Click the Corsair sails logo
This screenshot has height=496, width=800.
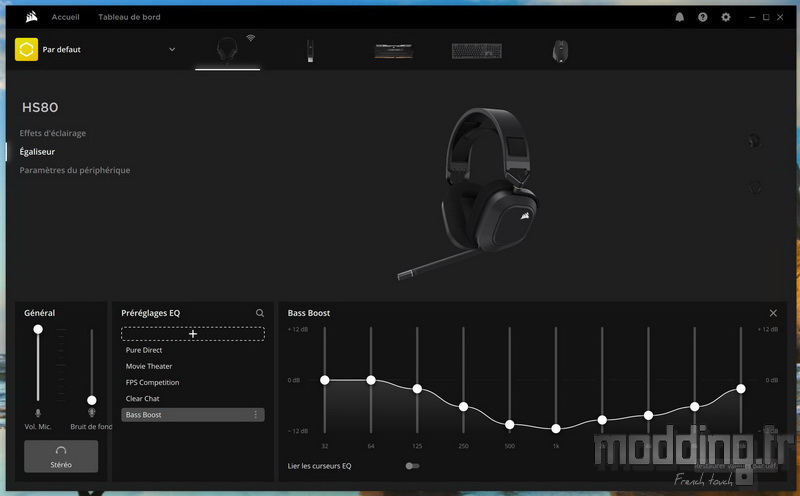click(31, 17)
